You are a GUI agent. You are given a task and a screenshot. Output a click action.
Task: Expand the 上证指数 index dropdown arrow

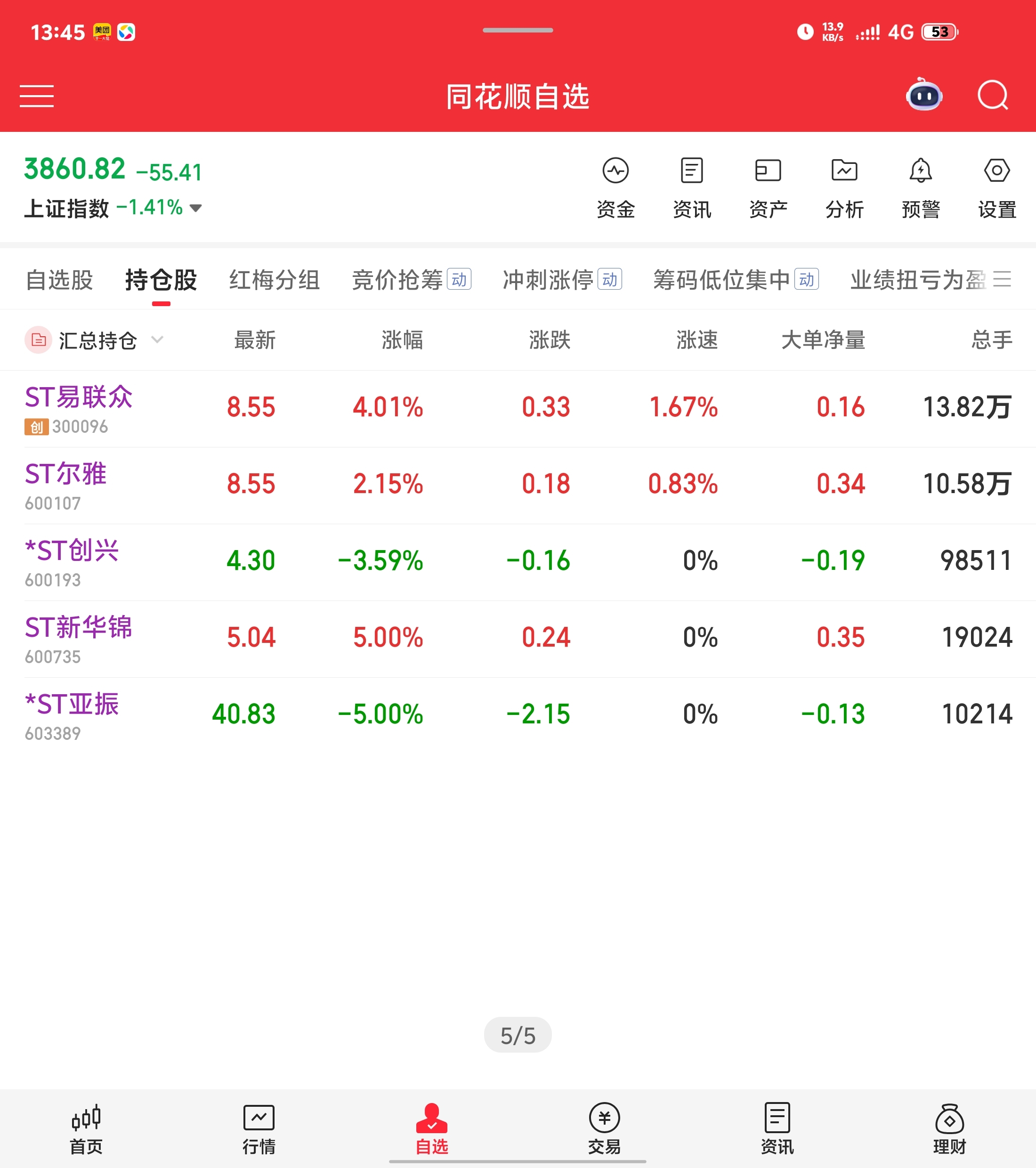click(195, 208)
